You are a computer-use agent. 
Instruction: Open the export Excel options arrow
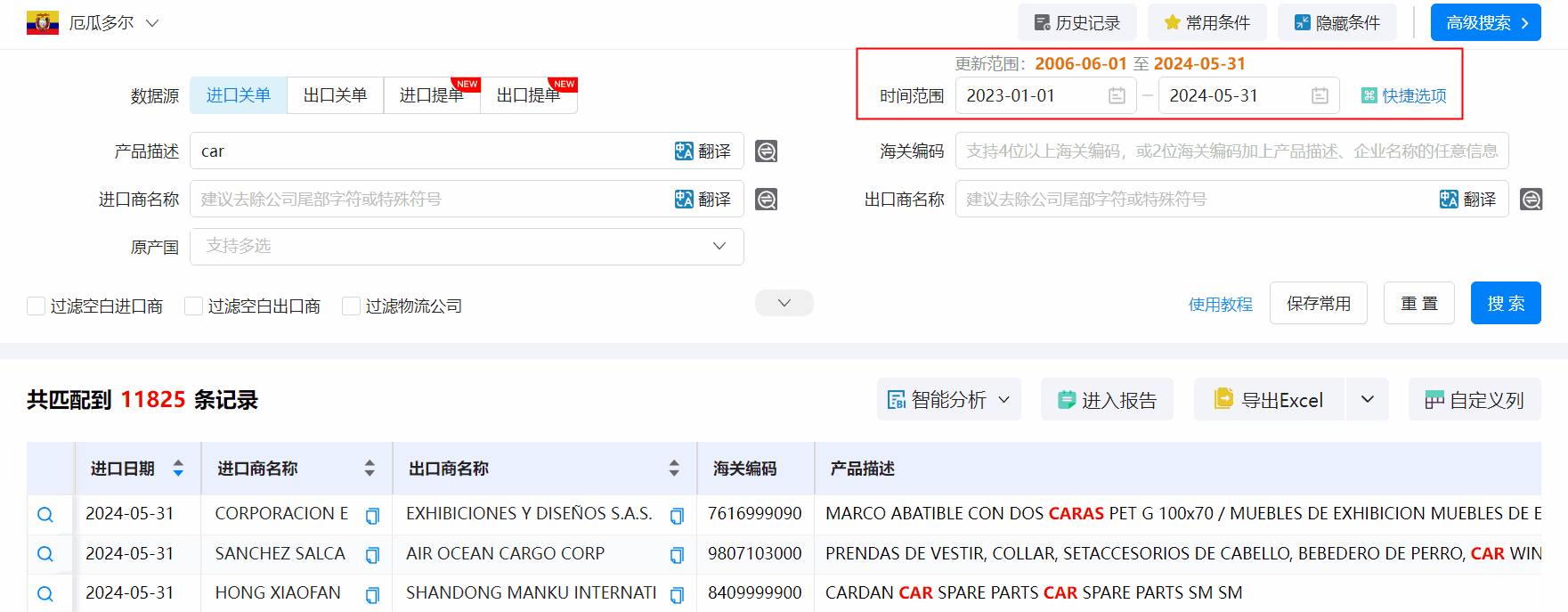[x=1367, y=400]
